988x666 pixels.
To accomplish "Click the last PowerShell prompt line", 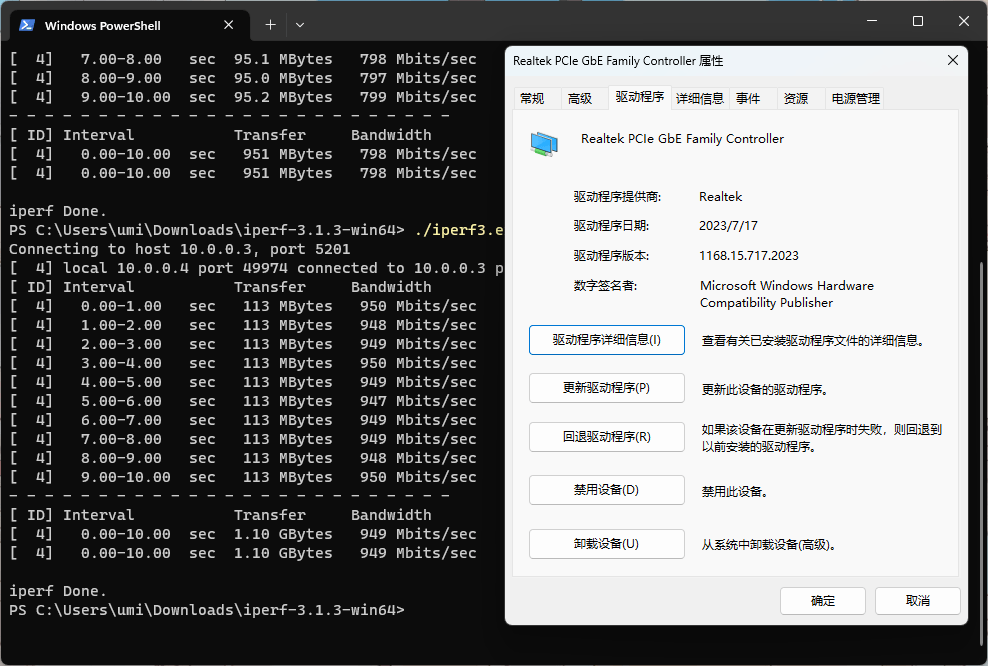I will coord(207,610).
